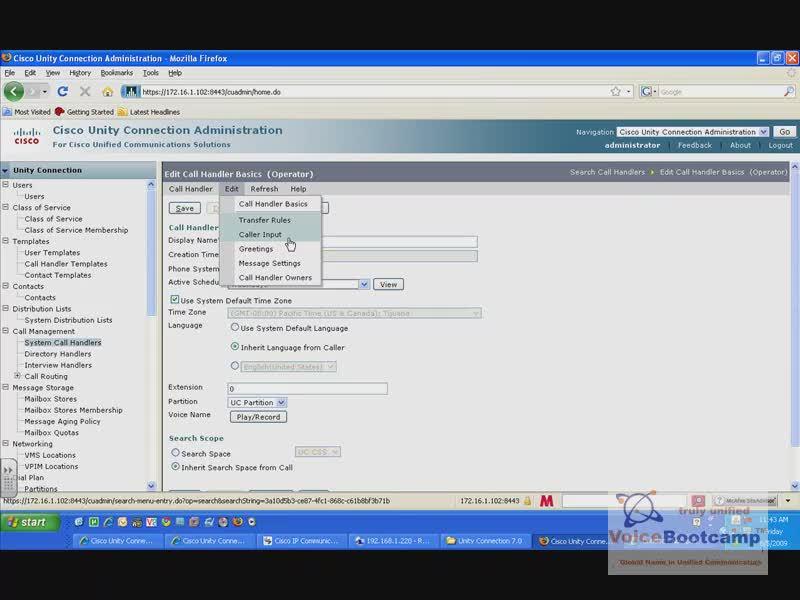
Task: Open the Windows start button
Action: coord(30,522)
